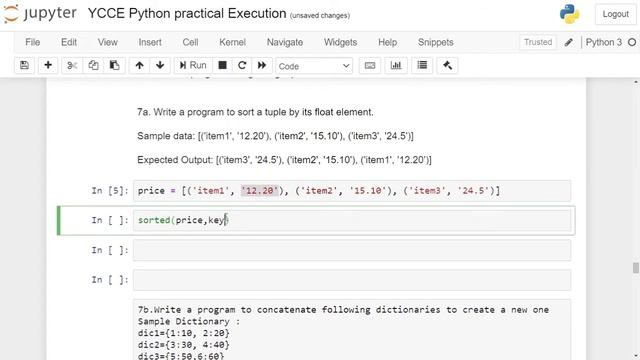Open the Widgets menu
Image resolution: width=640 pixels, height=360 pixels.
point(340,42)
